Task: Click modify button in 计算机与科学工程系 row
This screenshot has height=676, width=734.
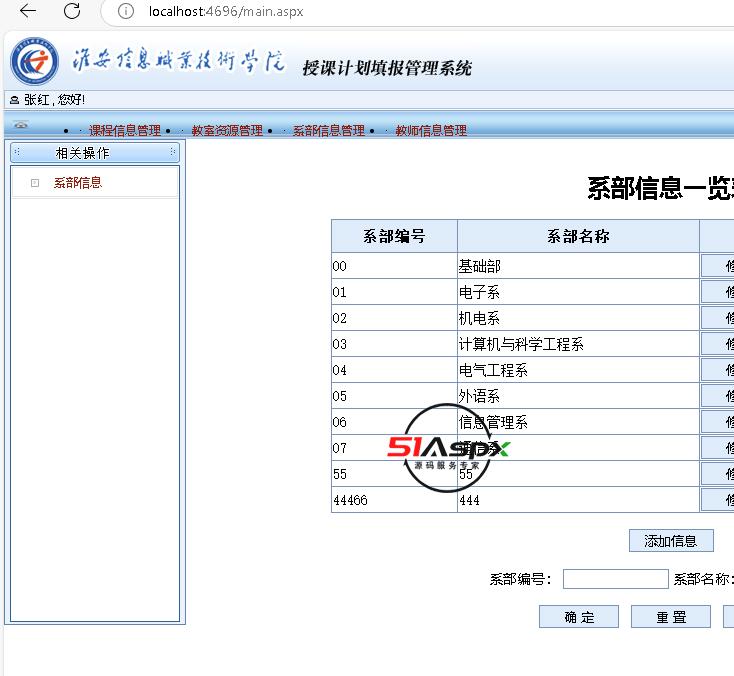Action: [x=718, y=344]
